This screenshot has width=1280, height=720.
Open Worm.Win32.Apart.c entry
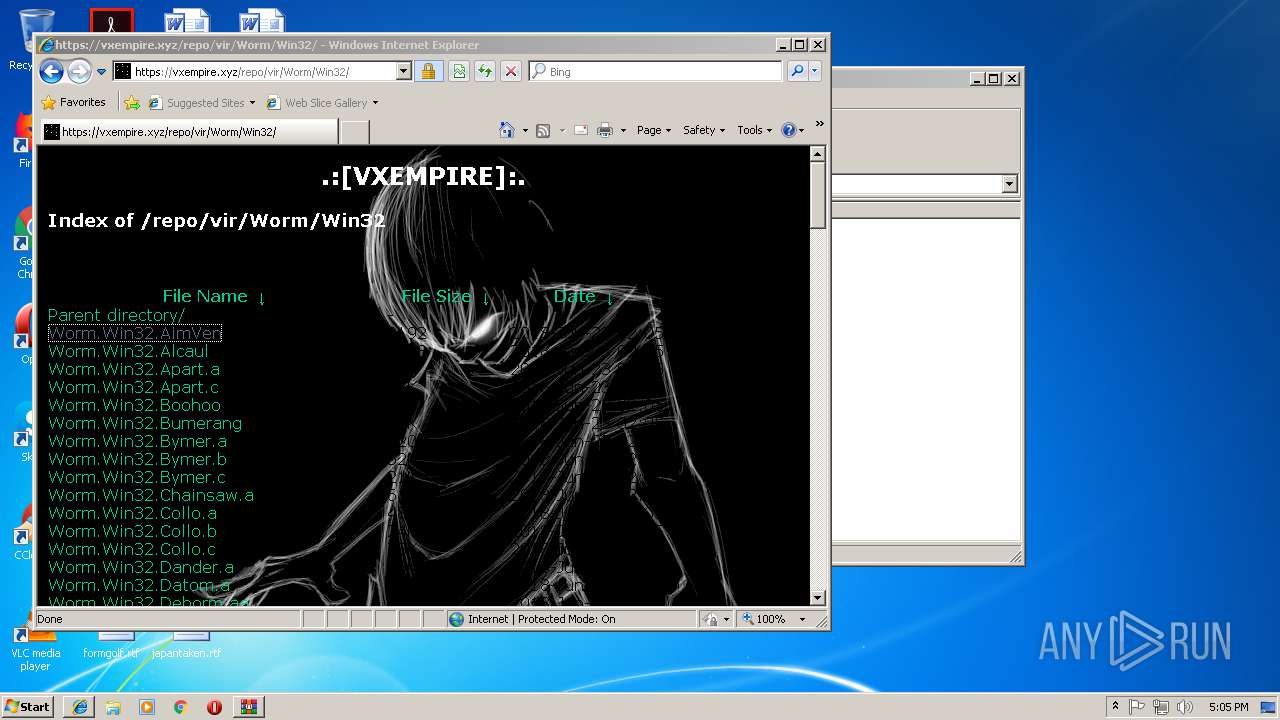pos(133,387)
